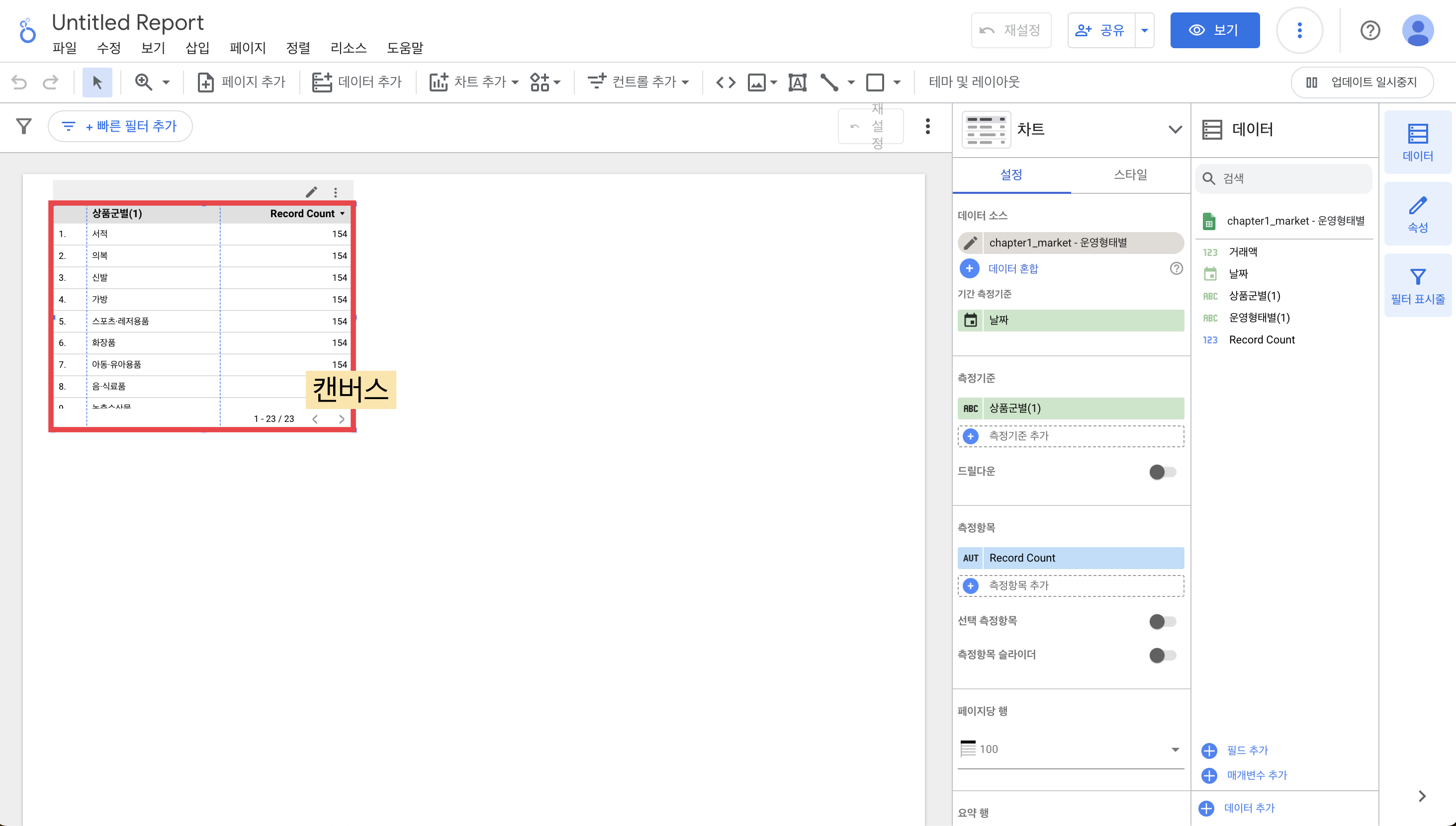The height and width of the screenshot is (826, 1456).
Task: Click the line drawing tool
Action: click(x=829, y=83)
